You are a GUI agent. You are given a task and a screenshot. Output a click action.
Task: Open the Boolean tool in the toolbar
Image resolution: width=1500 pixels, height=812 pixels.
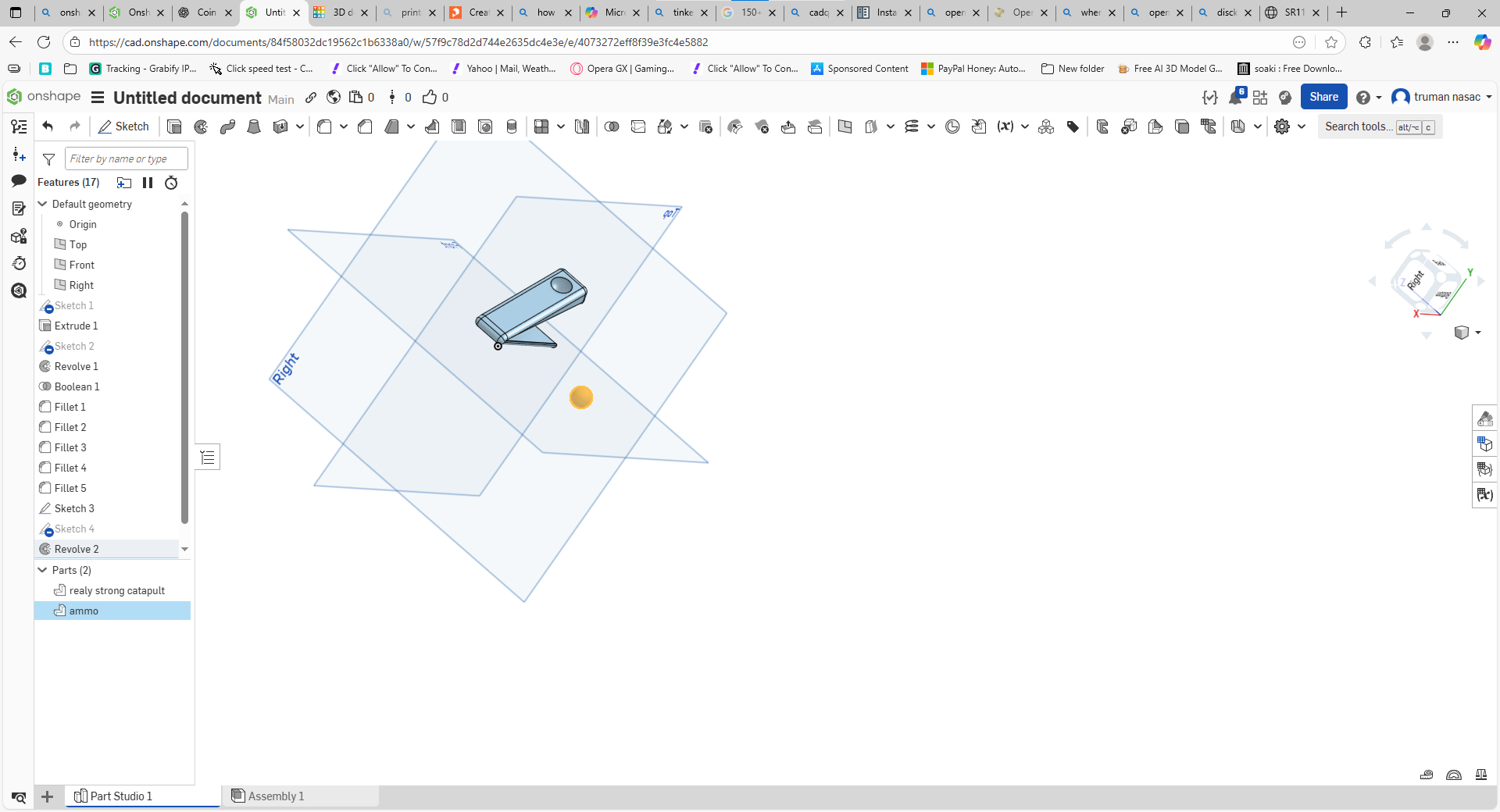pyautogui.click(x=612, y=126)
